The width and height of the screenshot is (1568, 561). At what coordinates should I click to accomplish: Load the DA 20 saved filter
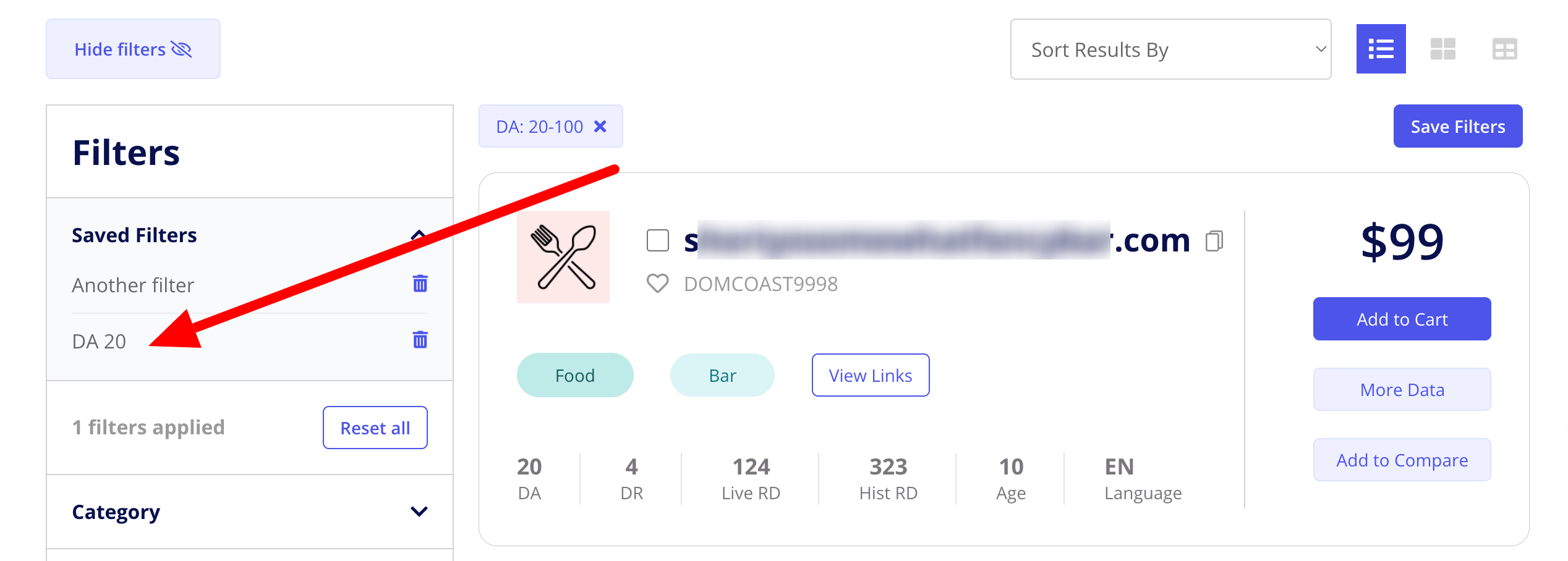point(99,341)
